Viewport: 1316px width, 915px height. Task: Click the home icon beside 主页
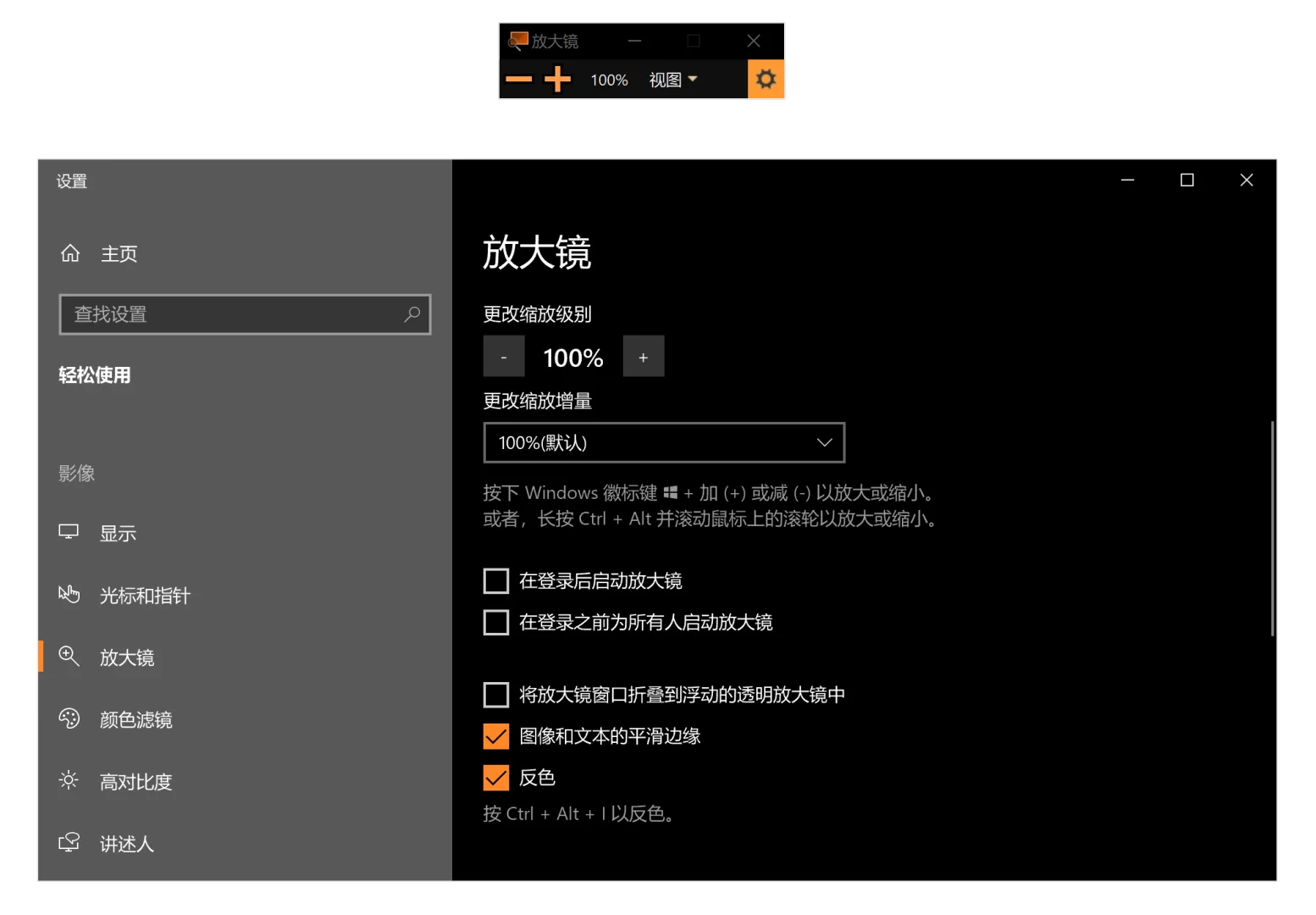[x=70, y=253]
